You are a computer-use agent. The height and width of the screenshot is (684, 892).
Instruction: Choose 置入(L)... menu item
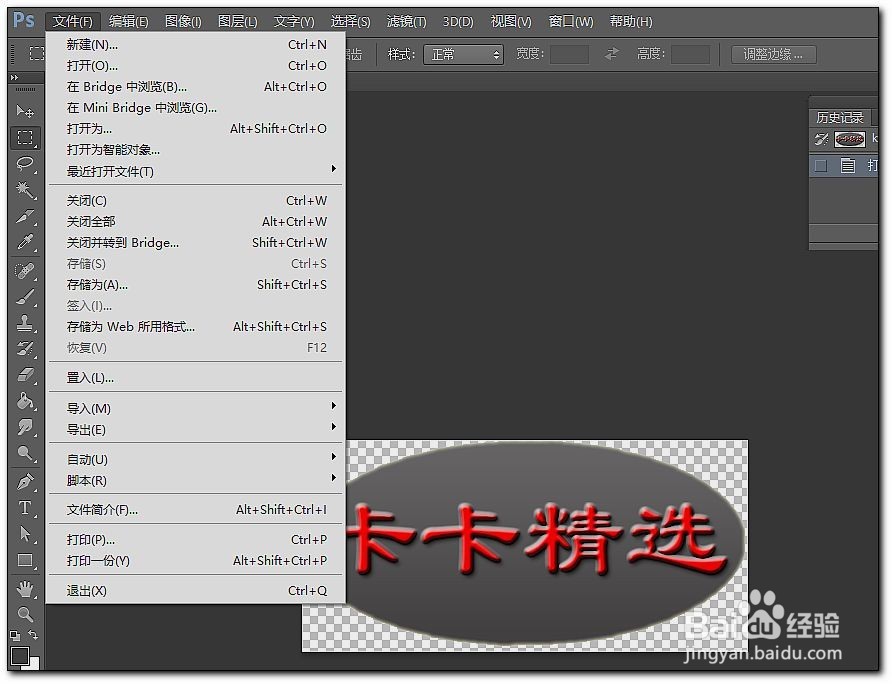(x=196, y=378)
